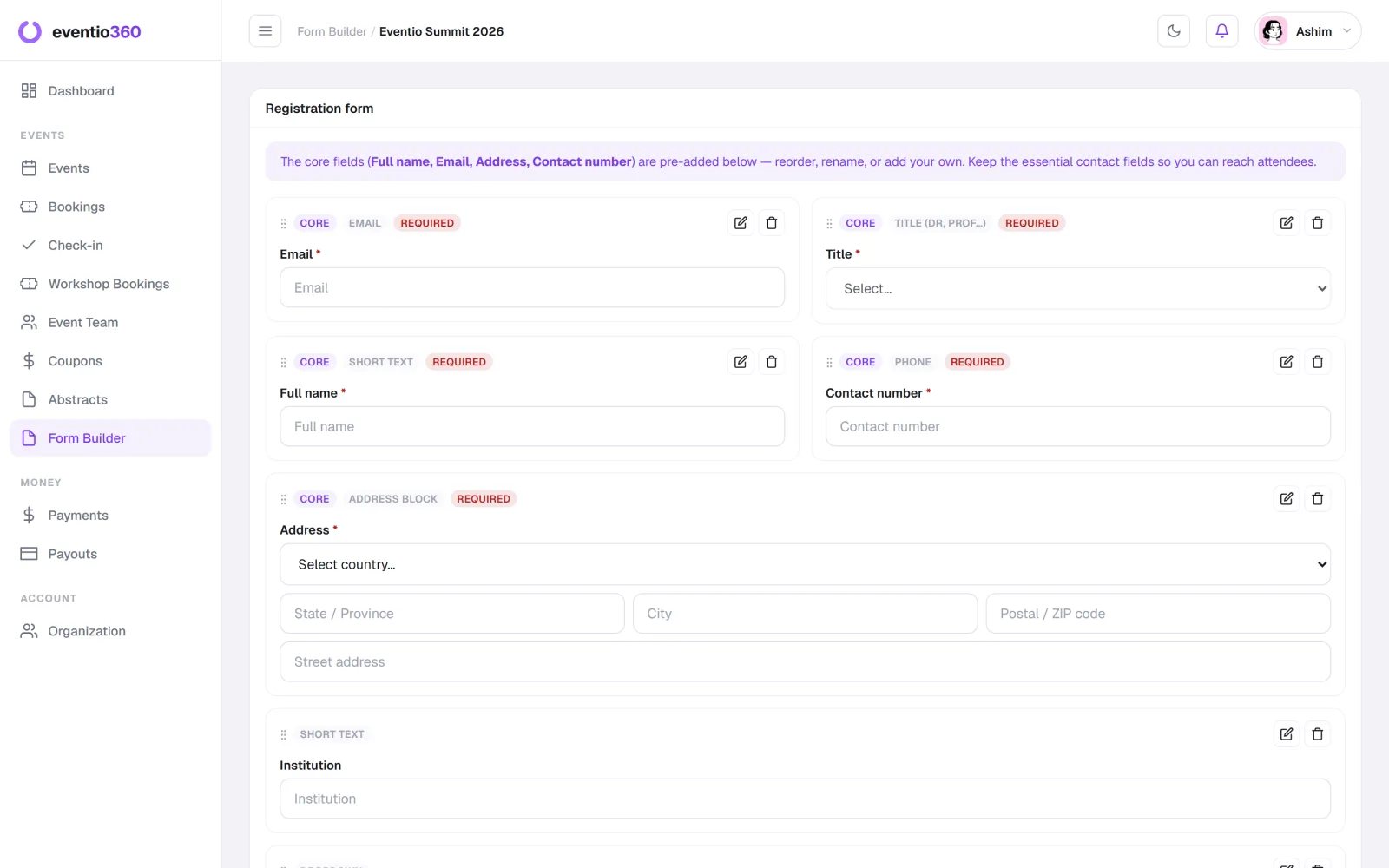
Task: Click the Institution input field
Action: point(805,799)
